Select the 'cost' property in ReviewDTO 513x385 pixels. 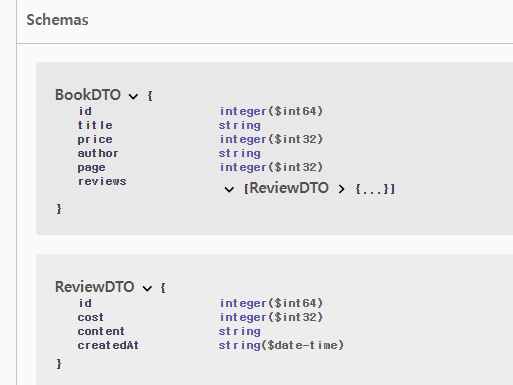pos(91,317)
